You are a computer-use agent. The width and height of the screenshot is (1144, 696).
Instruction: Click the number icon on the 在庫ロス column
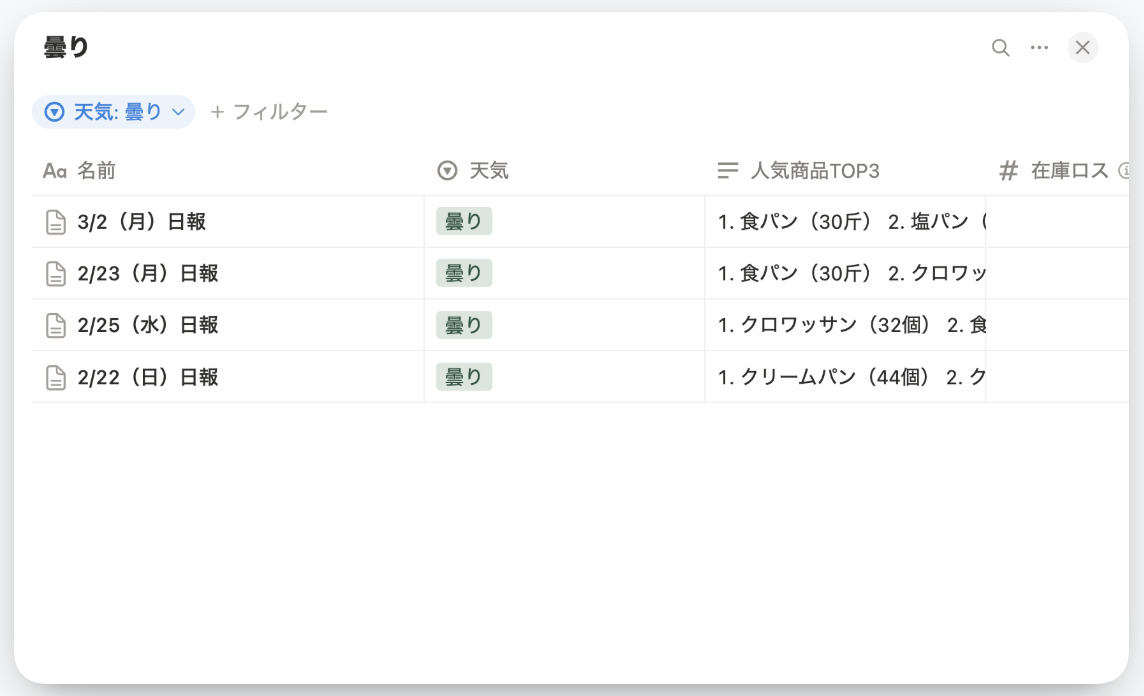tap(1007, 170)
